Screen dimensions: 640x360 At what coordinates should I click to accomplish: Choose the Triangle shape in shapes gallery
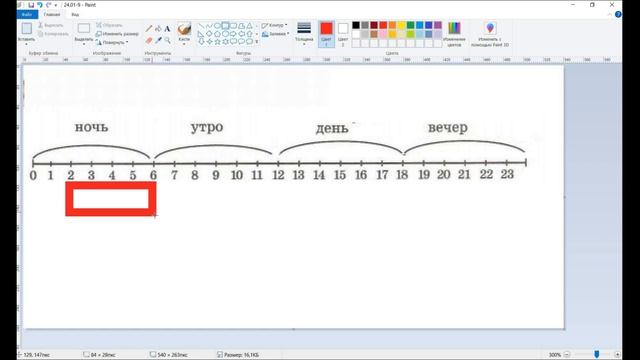(x=249, y=26)
